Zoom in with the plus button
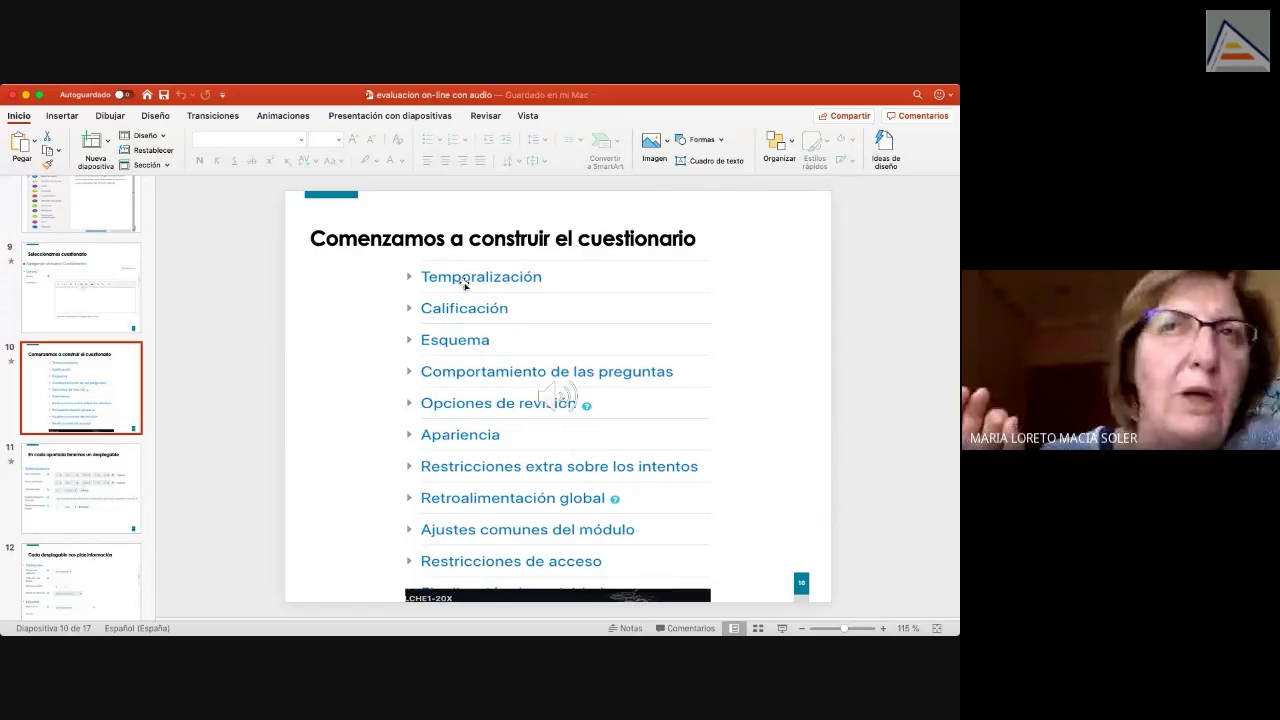 (883, 628)
